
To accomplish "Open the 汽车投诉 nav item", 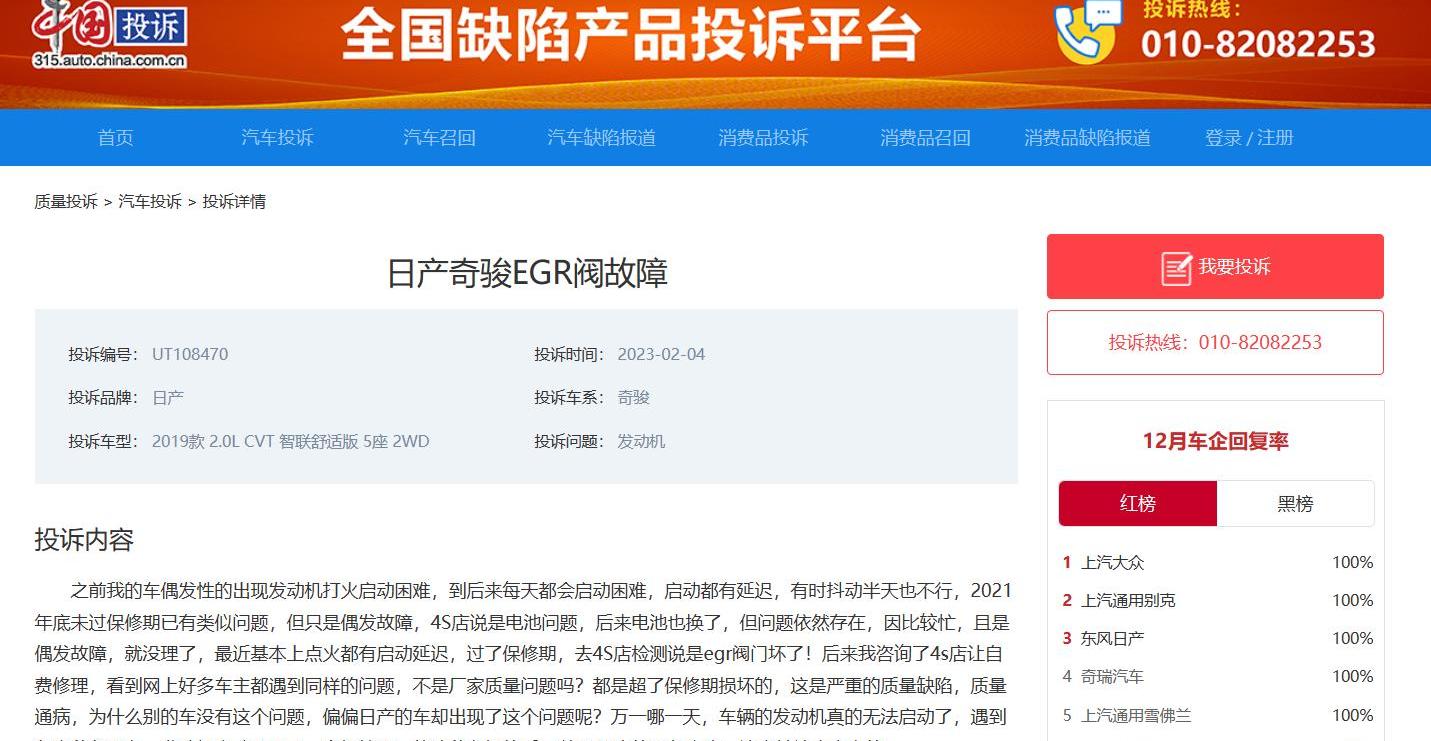I will [x=277, y=138].
